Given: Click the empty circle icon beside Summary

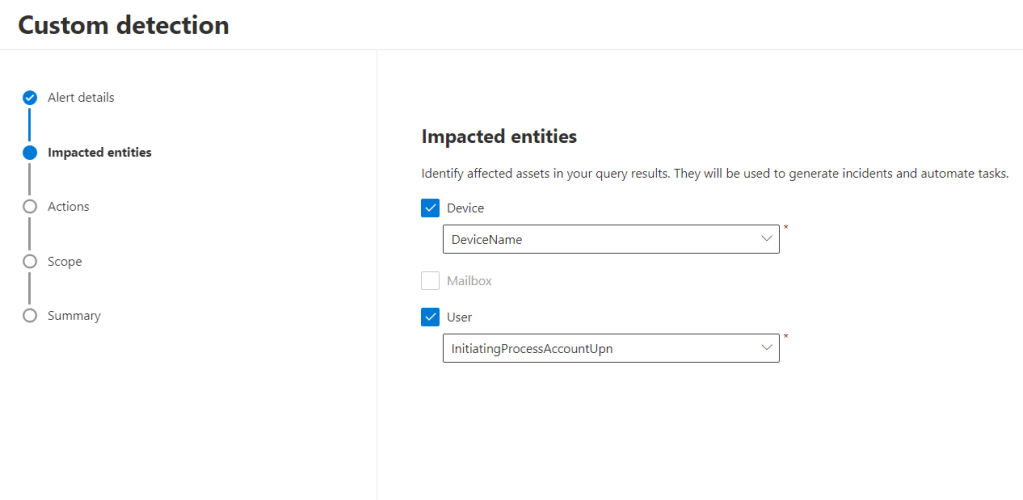Looking at the screenshot, I should 29,316.
